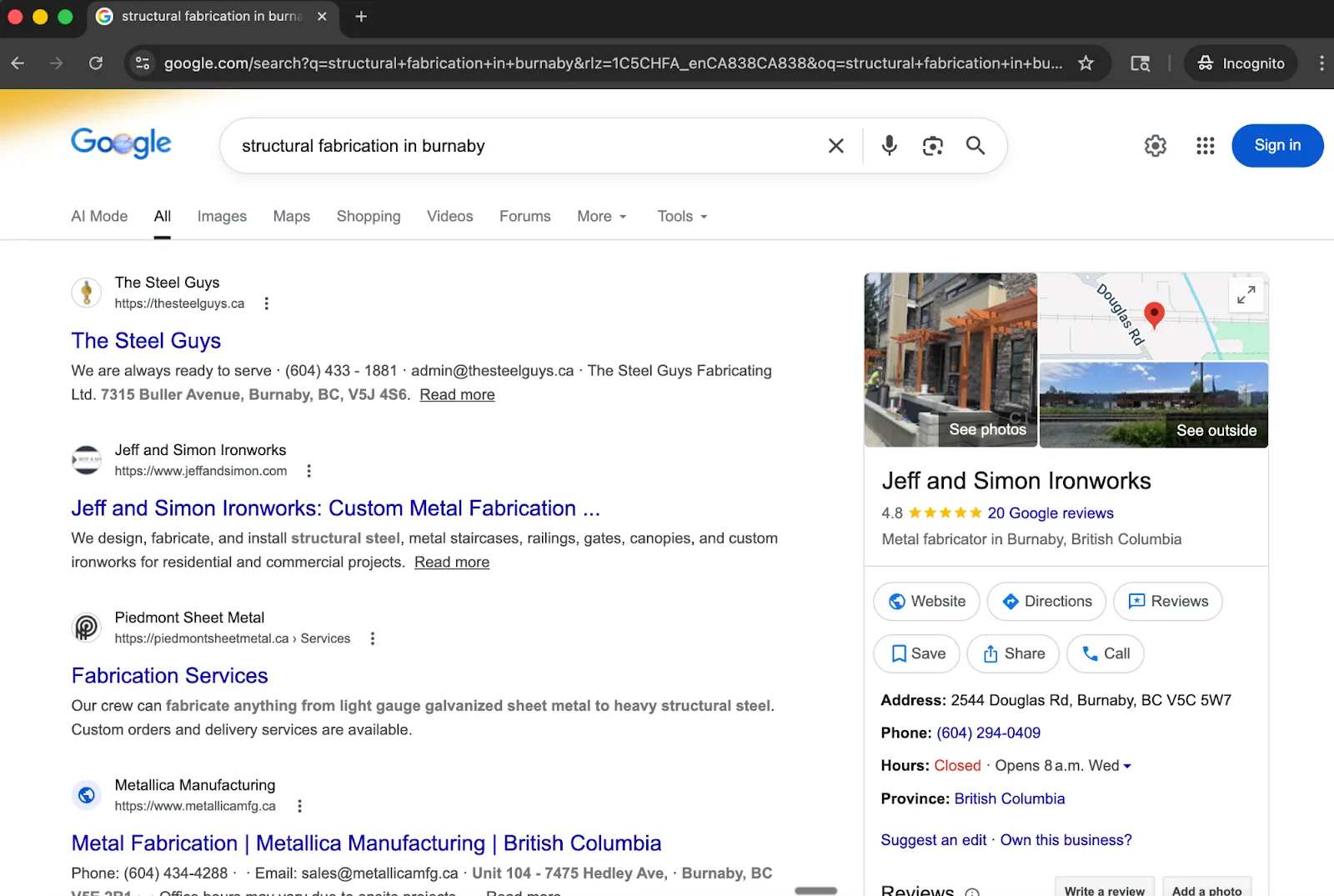Expand the map in knowledge panel
Screen dimensions: 1334x896
coord(1246,295)
